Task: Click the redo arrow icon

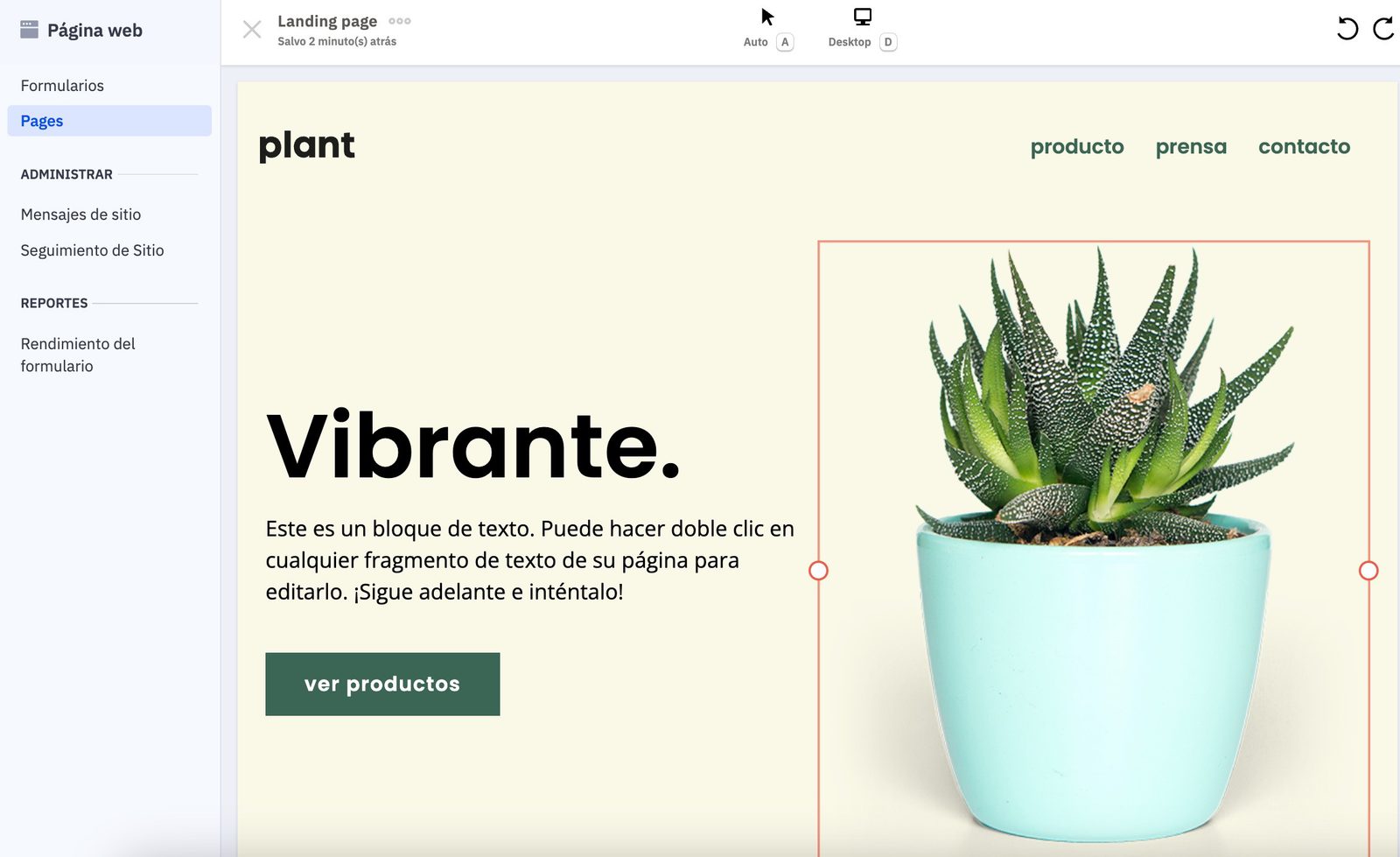Action: [x=1383, y=29]
